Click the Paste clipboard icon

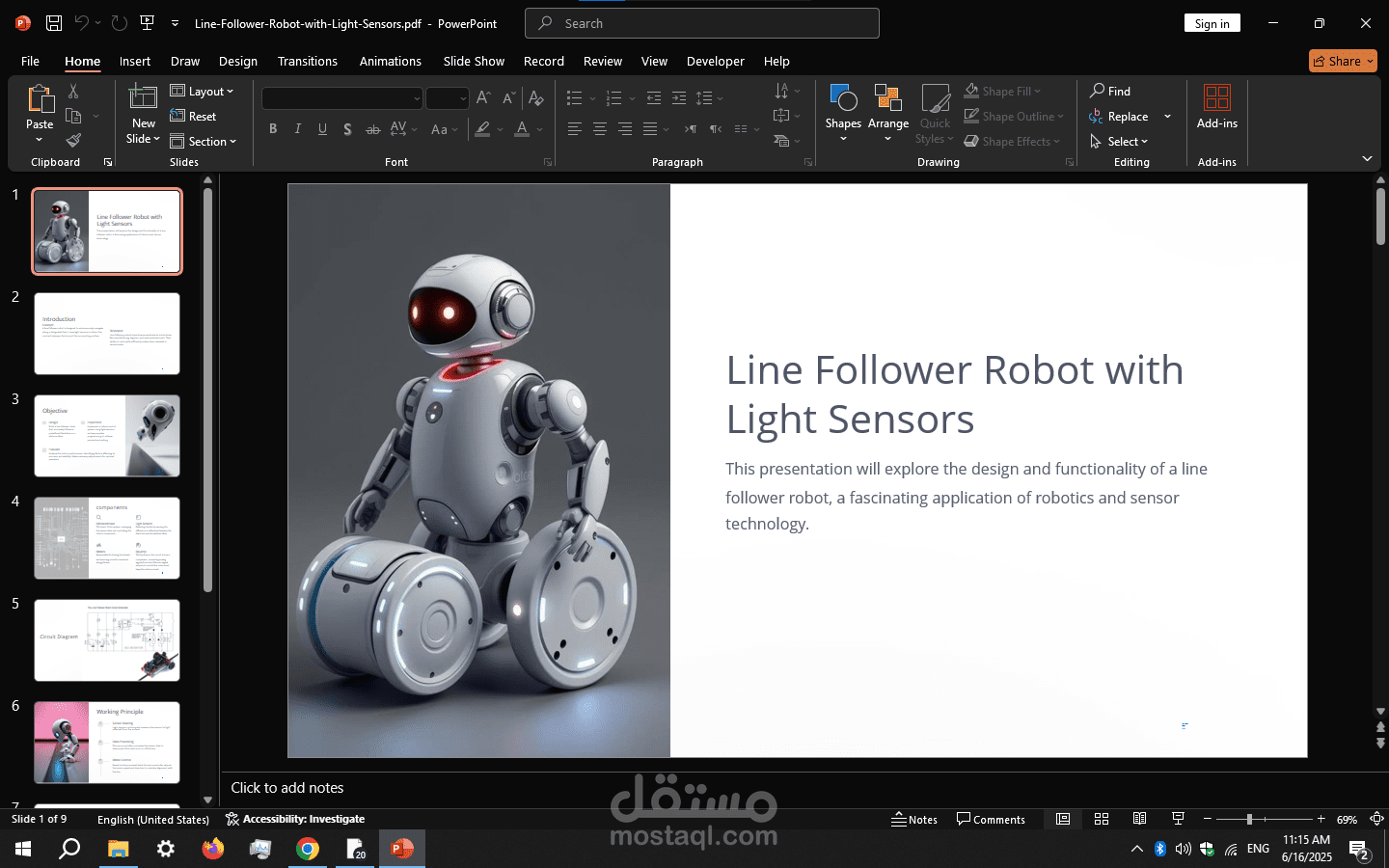coord(40,98)
